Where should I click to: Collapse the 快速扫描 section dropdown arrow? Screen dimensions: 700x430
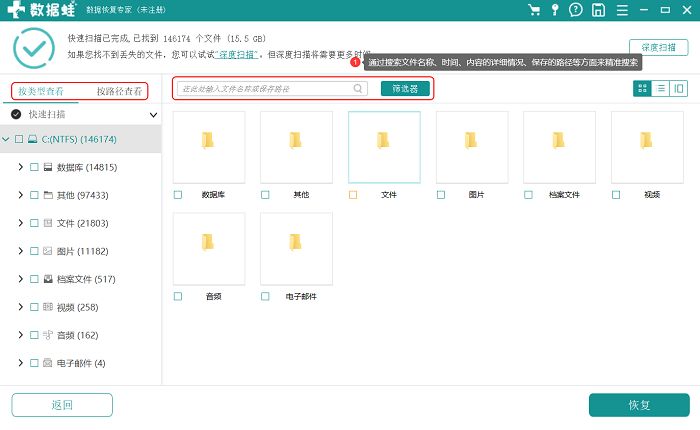tap(153, 115)
